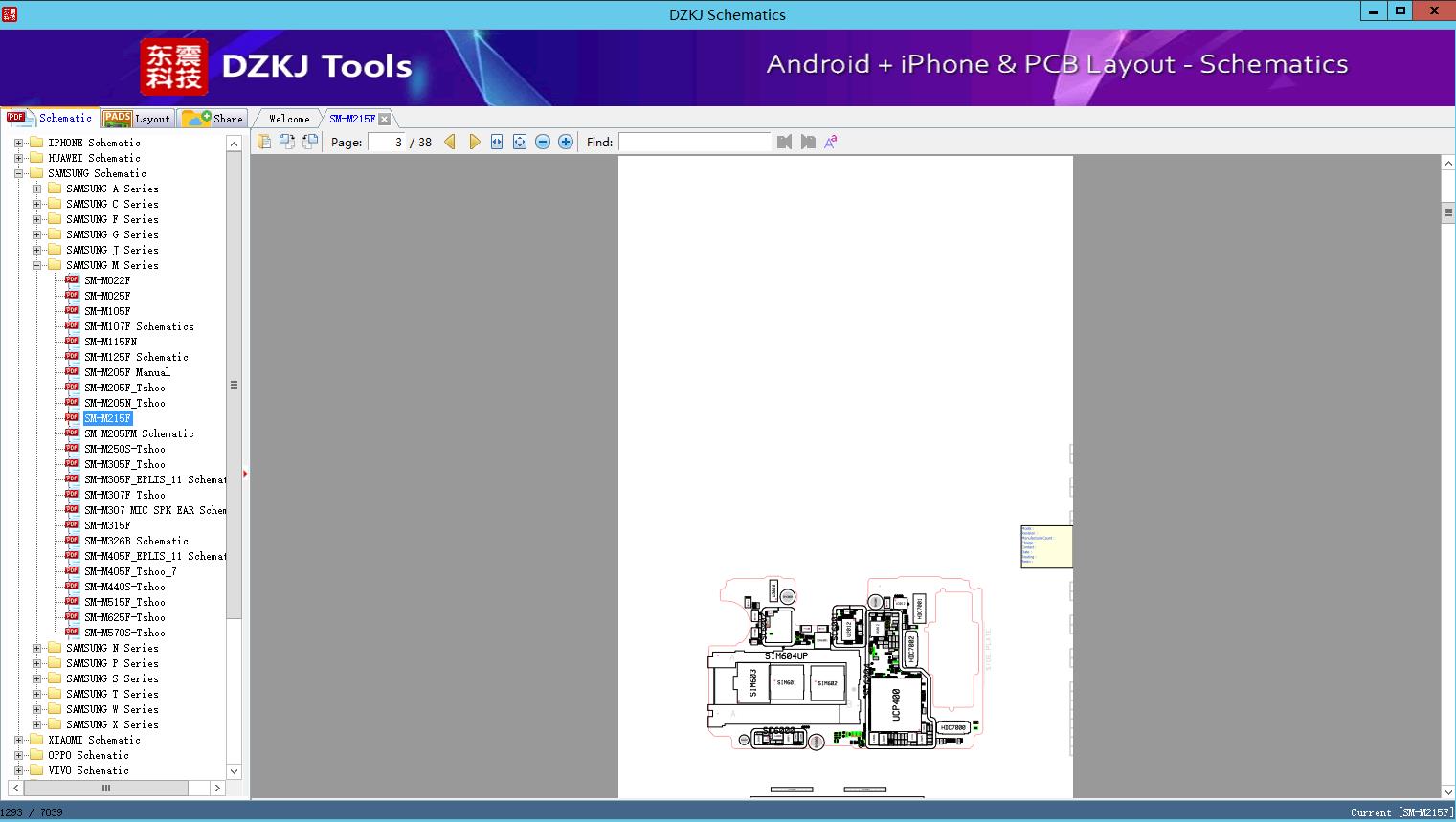Expand the SAMSUNG C Series folder
This screenshot has width=1456, height=822.
pos(36,204)
